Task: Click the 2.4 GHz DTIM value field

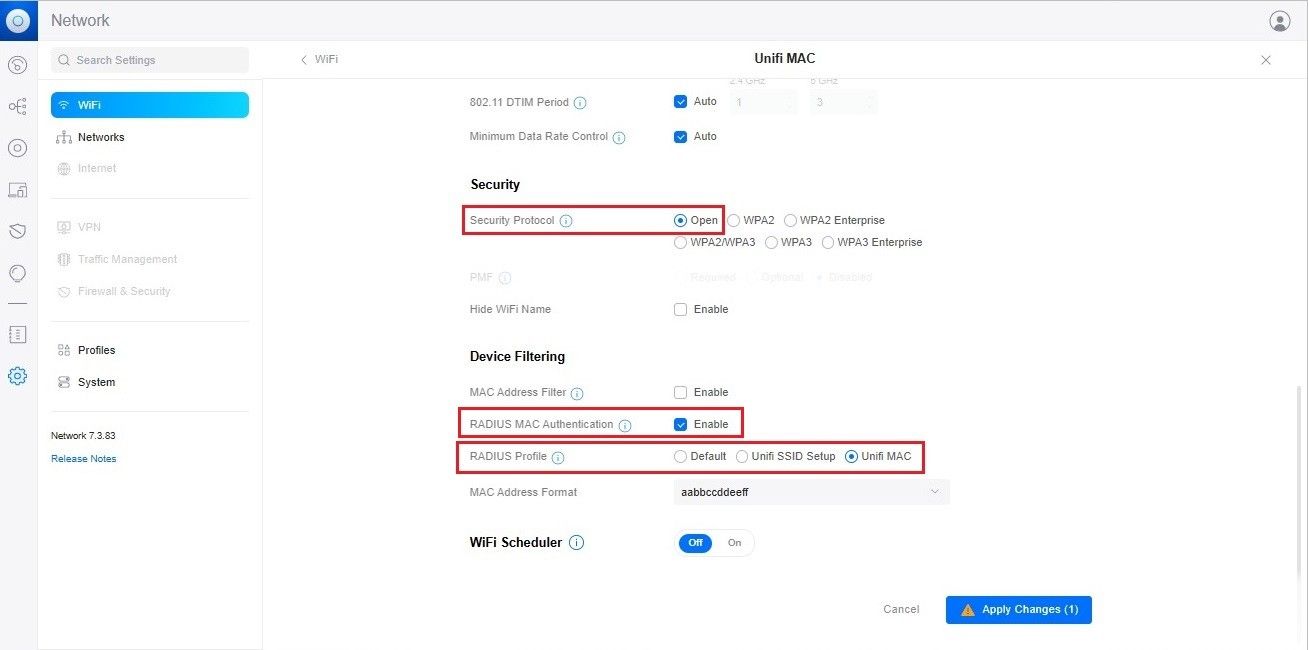Action: 763,102
